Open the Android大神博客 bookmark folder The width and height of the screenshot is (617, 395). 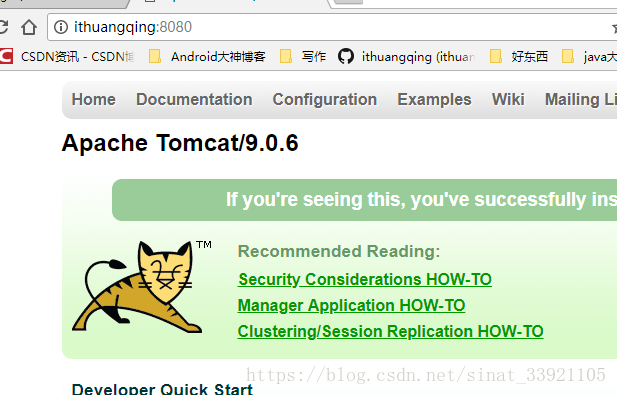point(207,57)
